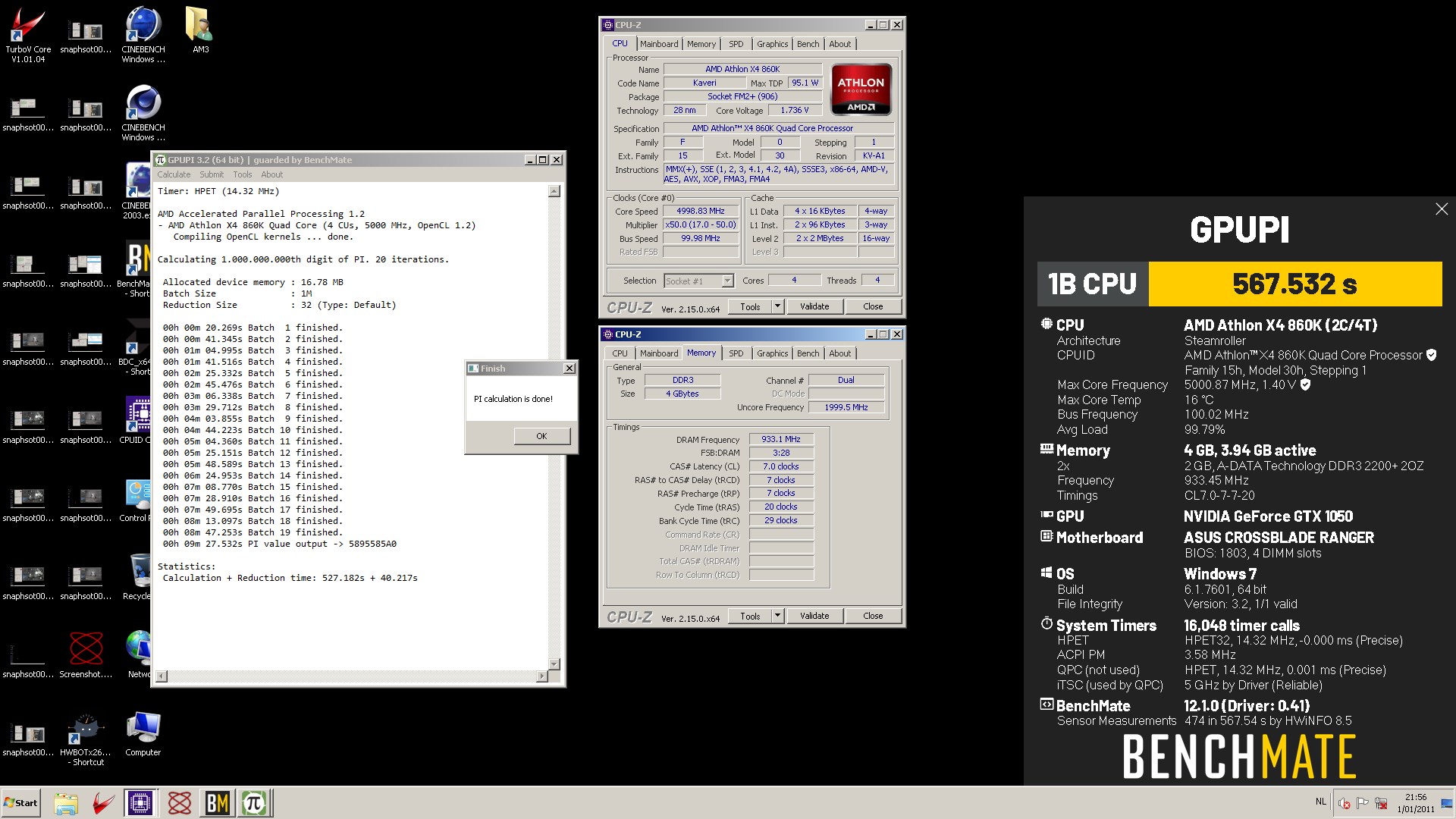The image size is (1456, 819).
Task: Click Show Desktop button at taskbar end
Action: [1448, 803]
